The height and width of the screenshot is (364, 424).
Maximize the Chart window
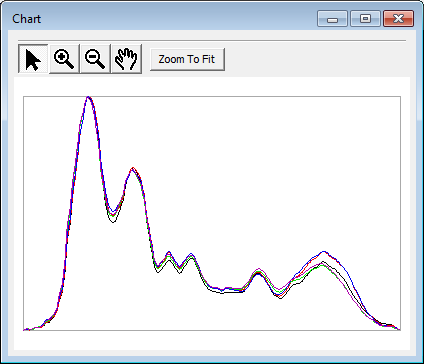(x=365, y=18)
